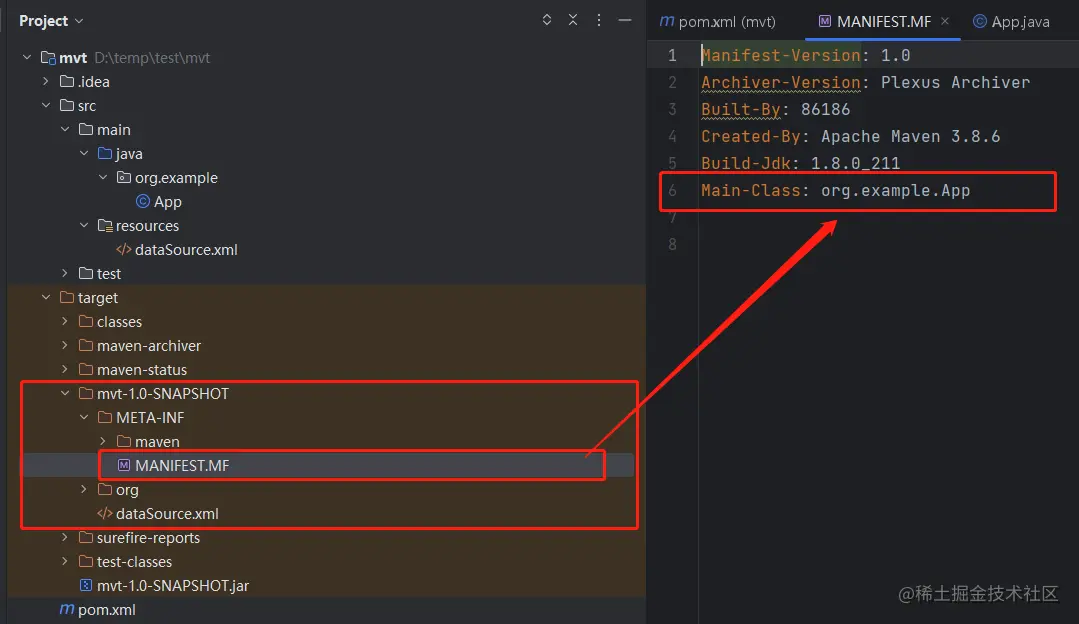Click line number 8 in the gutter

pos(672,244)
